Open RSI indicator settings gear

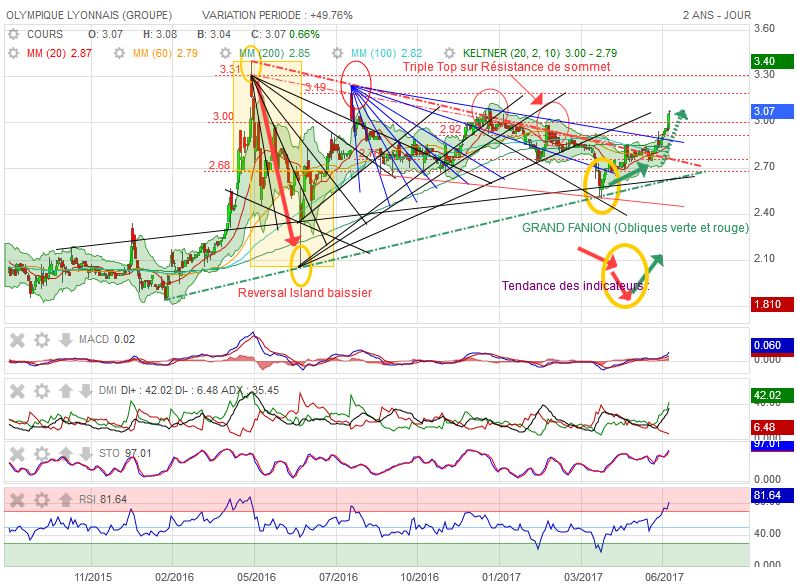(x=42, y=500)
